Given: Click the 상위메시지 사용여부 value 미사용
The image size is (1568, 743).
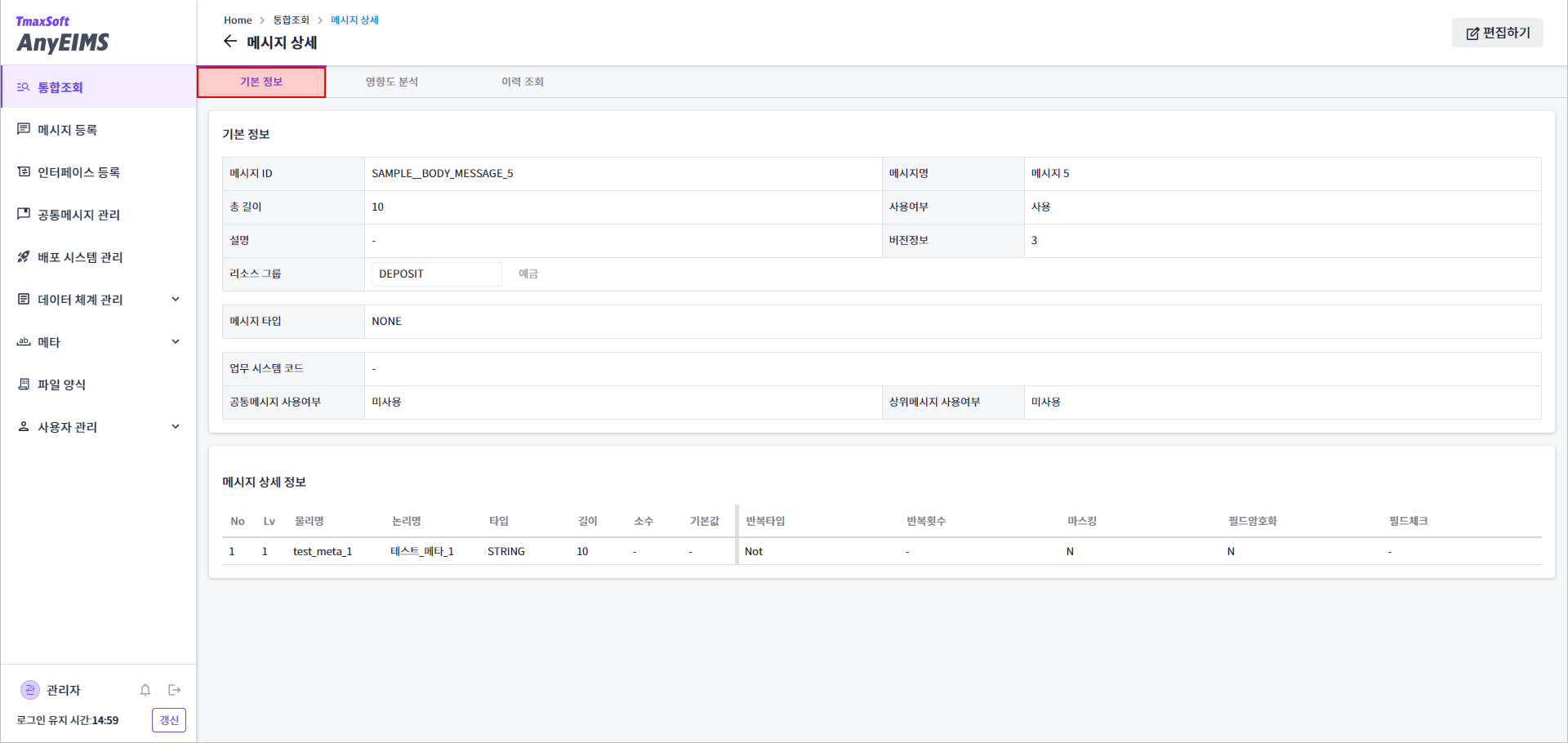Looking at the screenshot, I should click(1045, 402).
